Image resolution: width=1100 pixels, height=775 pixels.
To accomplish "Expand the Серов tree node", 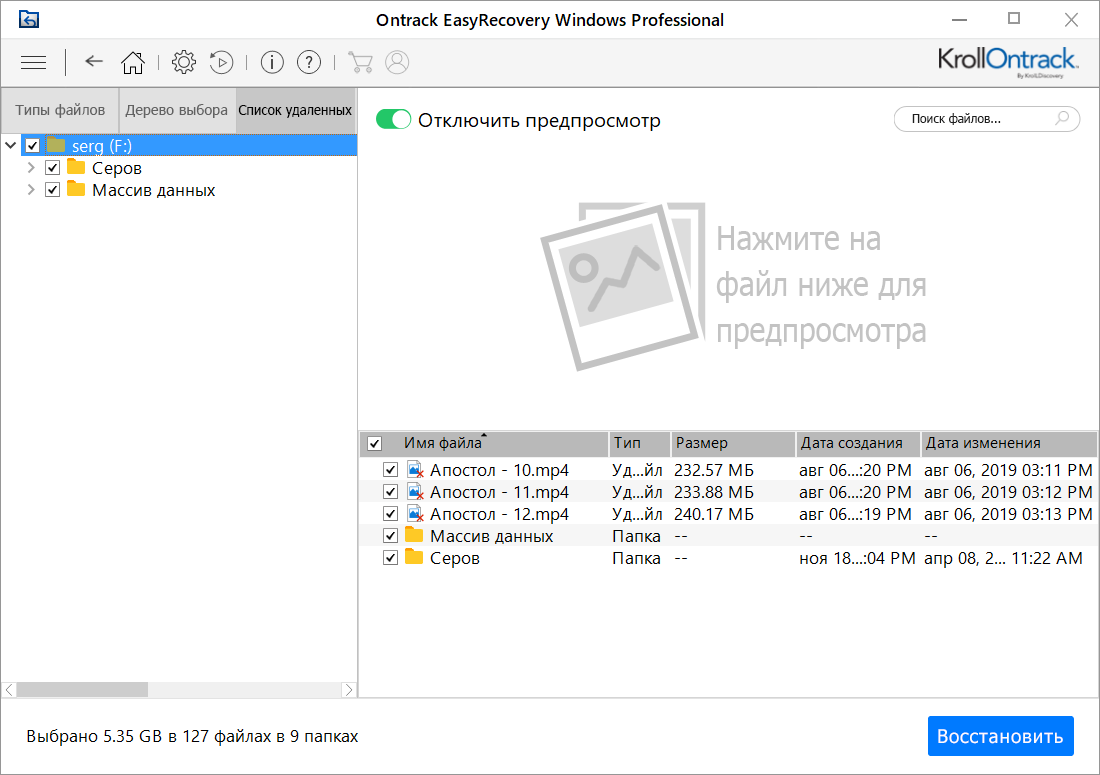I will [31, 168].
